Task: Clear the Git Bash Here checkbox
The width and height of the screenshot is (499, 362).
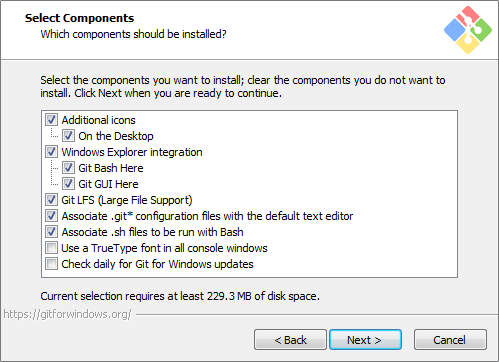Action: pos(68,168)
